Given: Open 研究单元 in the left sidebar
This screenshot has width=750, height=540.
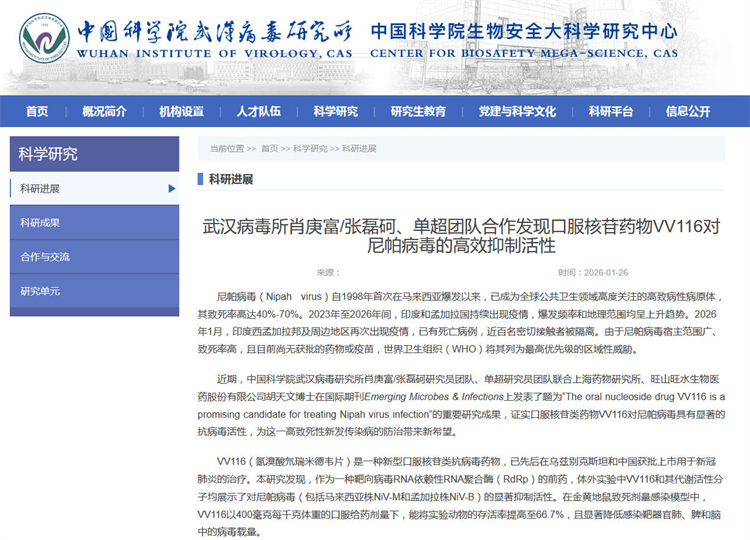Looking at the screenshot, I should point(40,291).
